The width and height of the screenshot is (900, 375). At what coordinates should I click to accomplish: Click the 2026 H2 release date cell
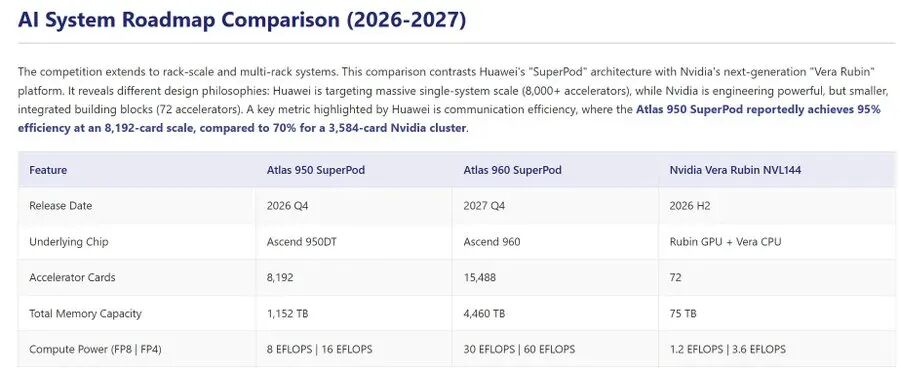[x=689, y=206]
